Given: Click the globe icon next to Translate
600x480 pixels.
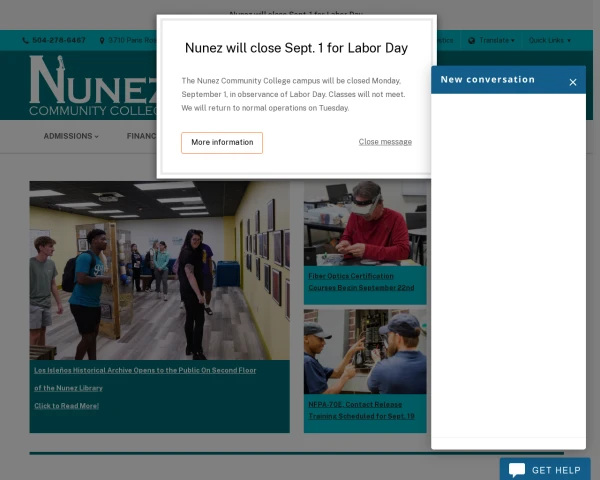Looking at the screenshot, I should pos(472,41).
